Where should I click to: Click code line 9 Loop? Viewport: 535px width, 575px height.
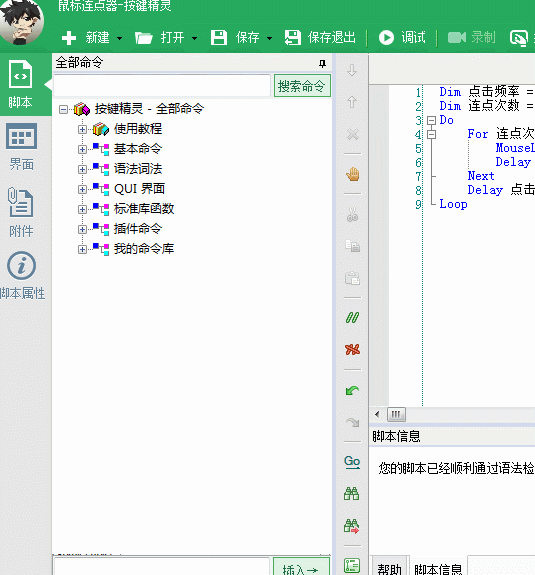pos(453,204)
